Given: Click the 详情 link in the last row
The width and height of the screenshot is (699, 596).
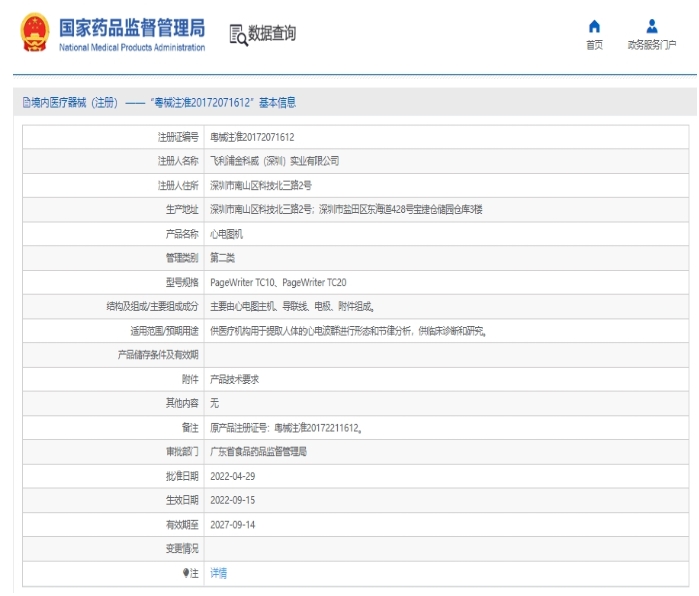Looking at the screenshot, I should coord(218,573).
